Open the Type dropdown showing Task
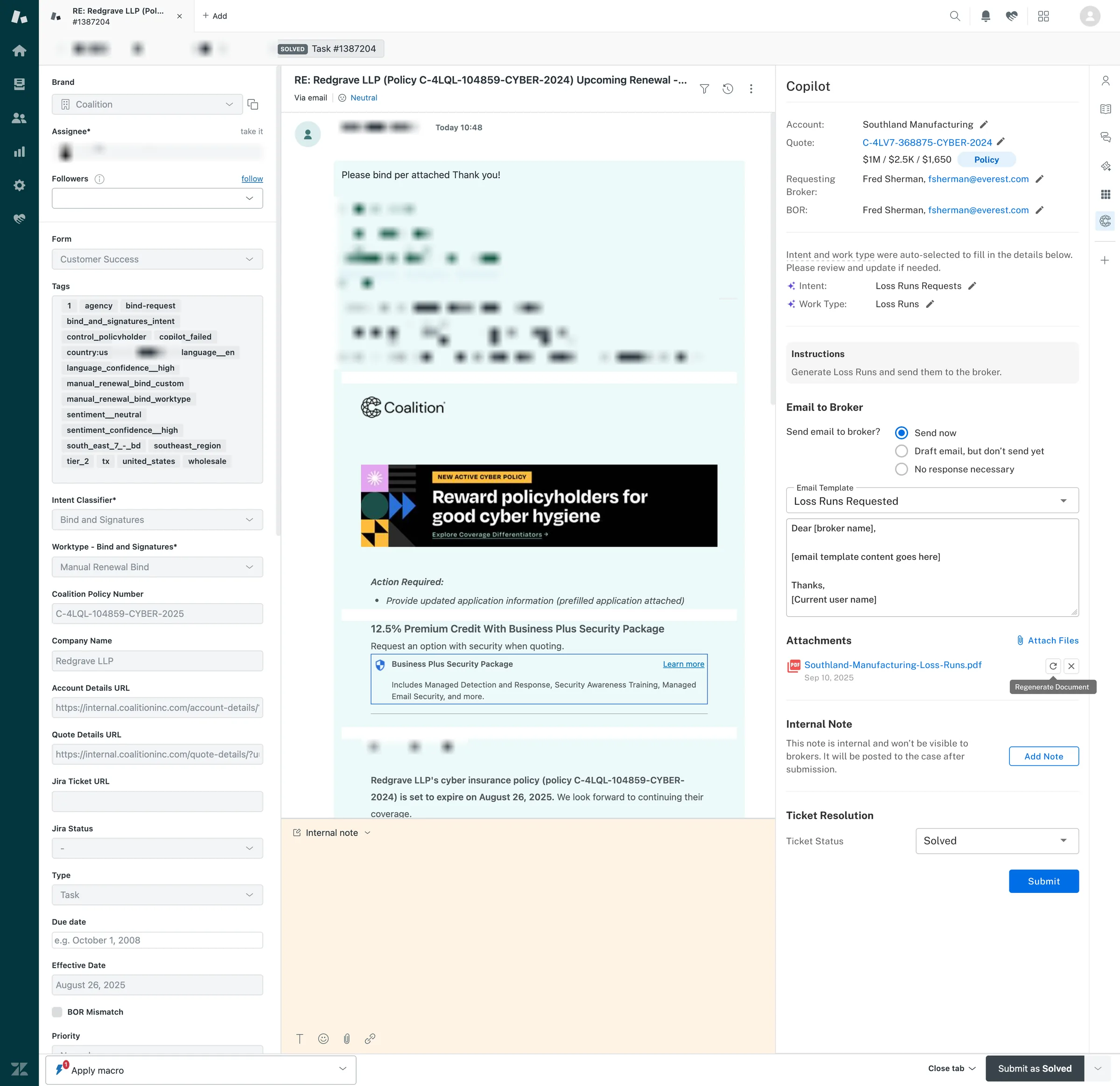 pyautogui.click(x=157, y=895)
